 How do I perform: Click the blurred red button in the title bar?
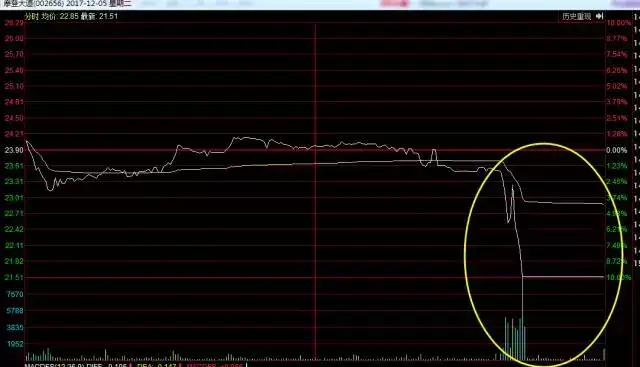click(394, 4)
